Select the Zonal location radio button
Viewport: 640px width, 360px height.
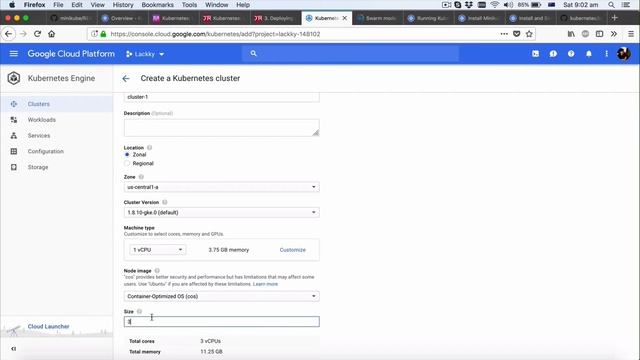127,155
